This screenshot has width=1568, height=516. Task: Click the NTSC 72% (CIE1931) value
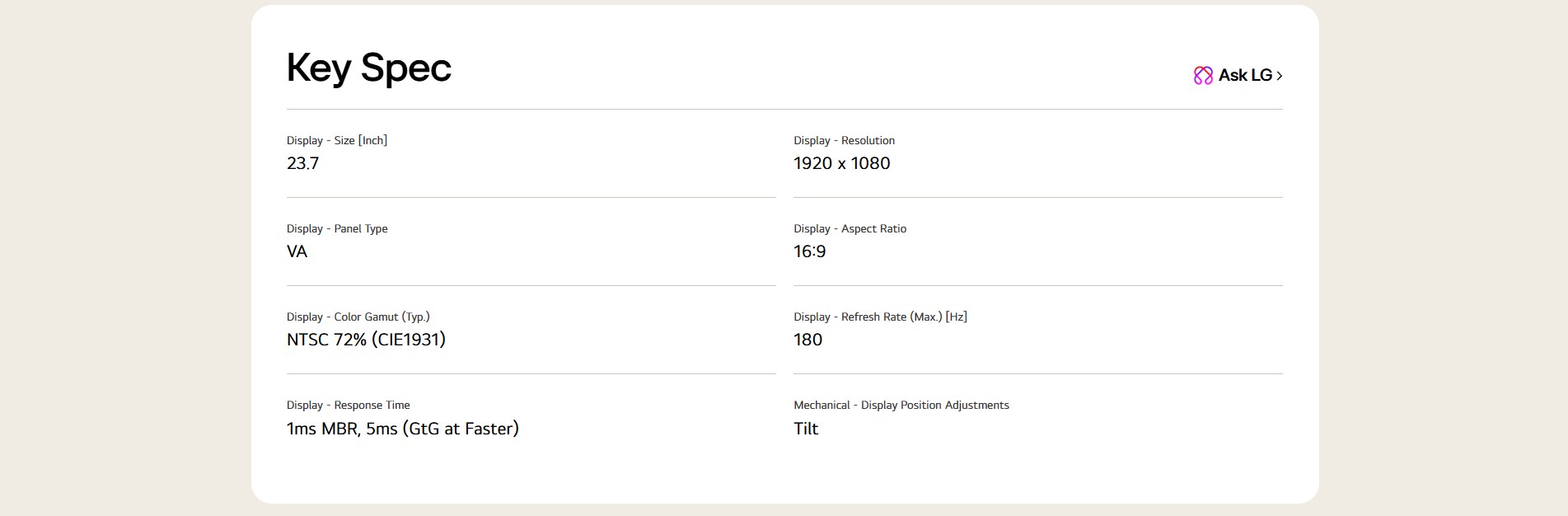click(x=366, y=340)
